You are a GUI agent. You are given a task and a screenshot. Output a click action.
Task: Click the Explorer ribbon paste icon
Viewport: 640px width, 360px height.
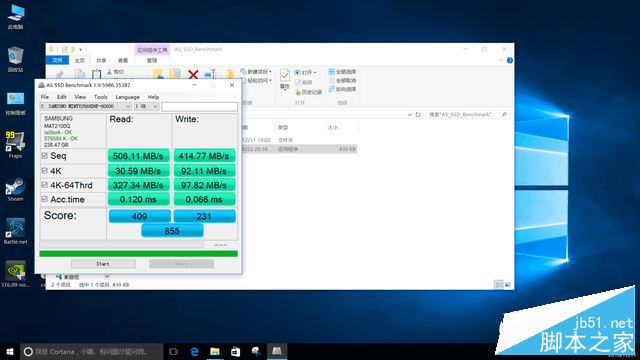coord(96,74)
